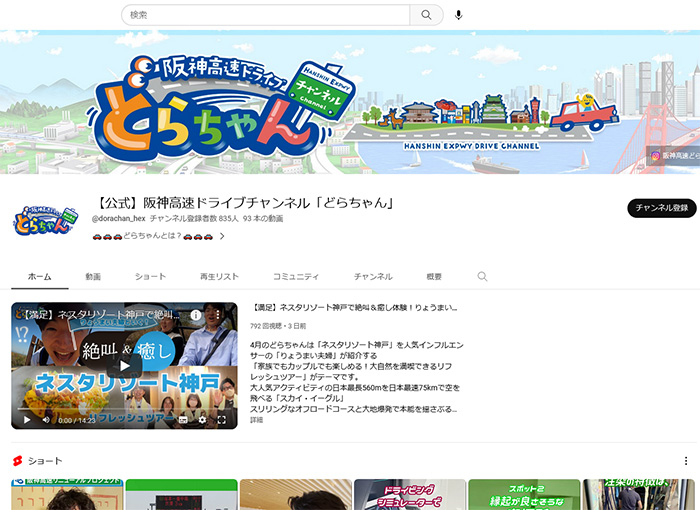Click the Shorts logo icon
Screen dimensions: 700x510
coord(17,461)
